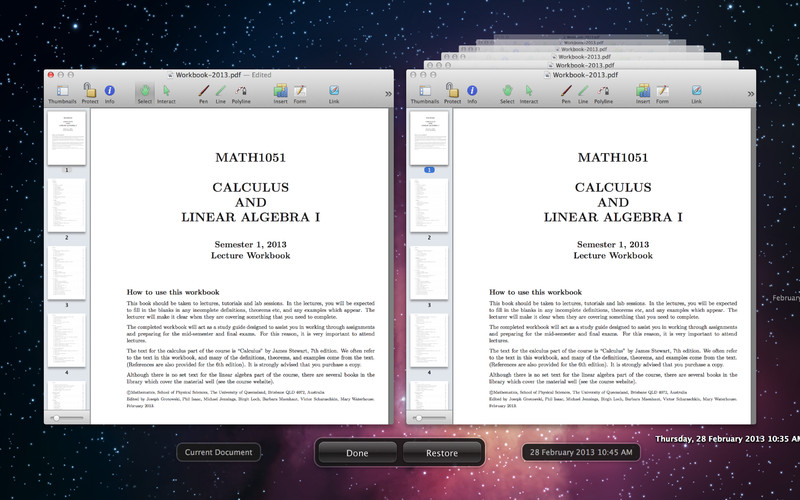Adjust thumbnail size slider in the Edited window
The height and width of the screenshot is (500, 800).
[67, 418]
